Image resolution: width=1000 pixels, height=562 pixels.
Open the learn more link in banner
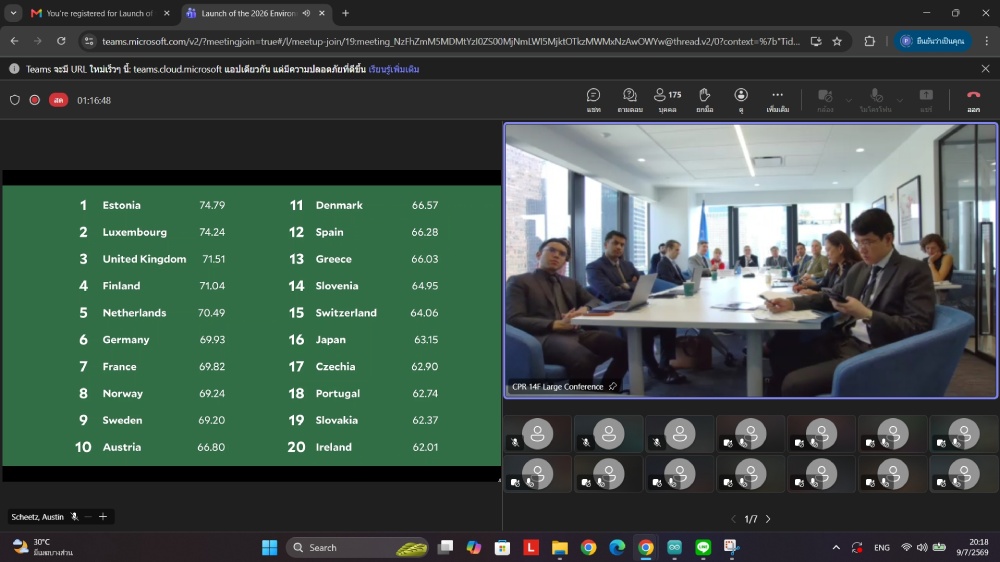[x=393, y=69]
